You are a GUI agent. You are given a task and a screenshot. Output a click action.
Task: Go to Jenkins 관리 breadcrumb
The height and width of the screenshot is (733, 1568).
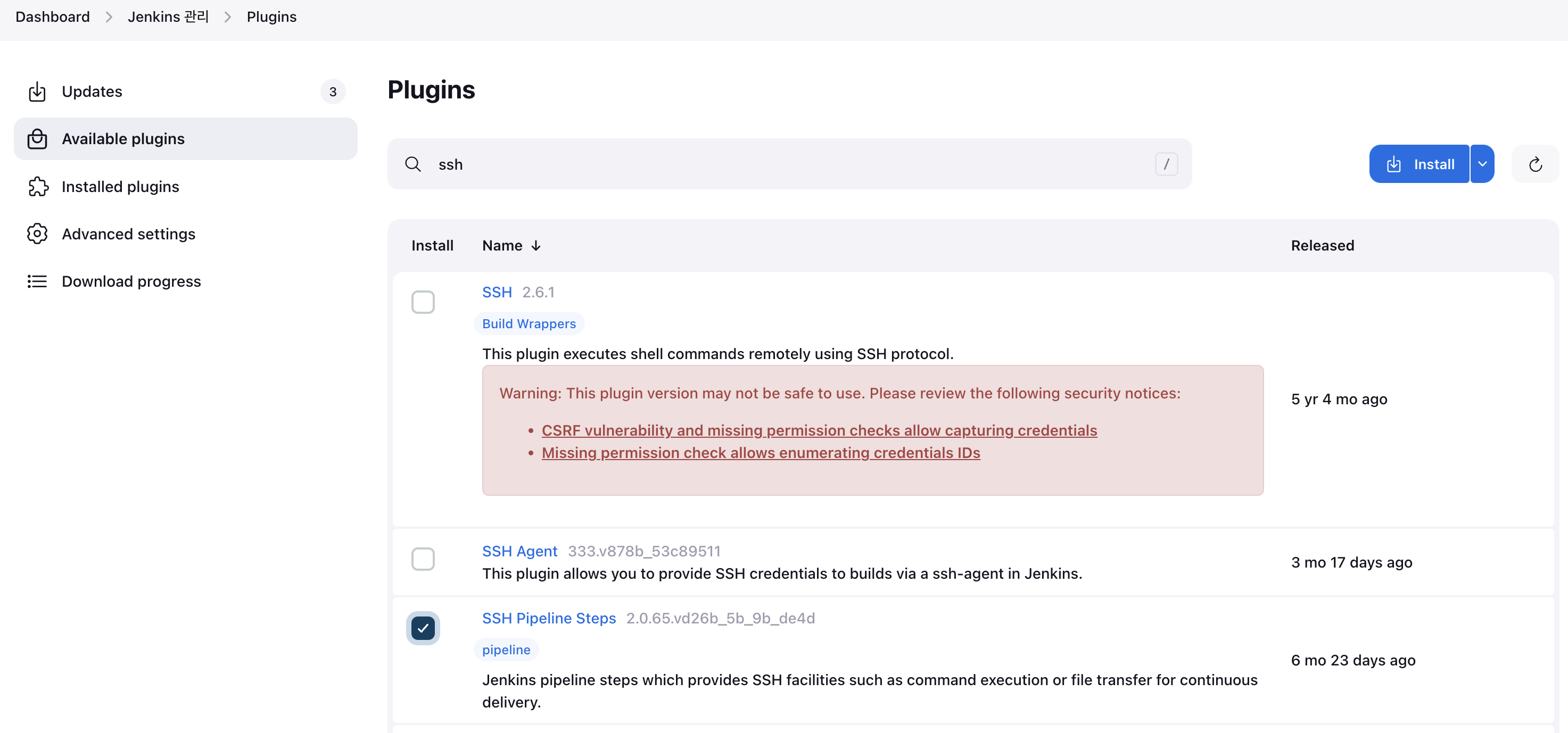click(168, 17)
